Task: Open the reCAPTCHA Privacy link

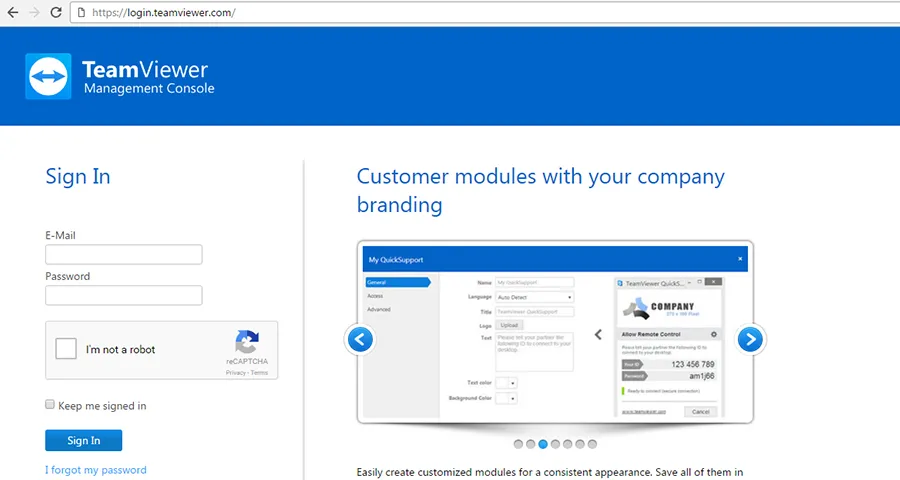Action: click(x=235, y=373)
